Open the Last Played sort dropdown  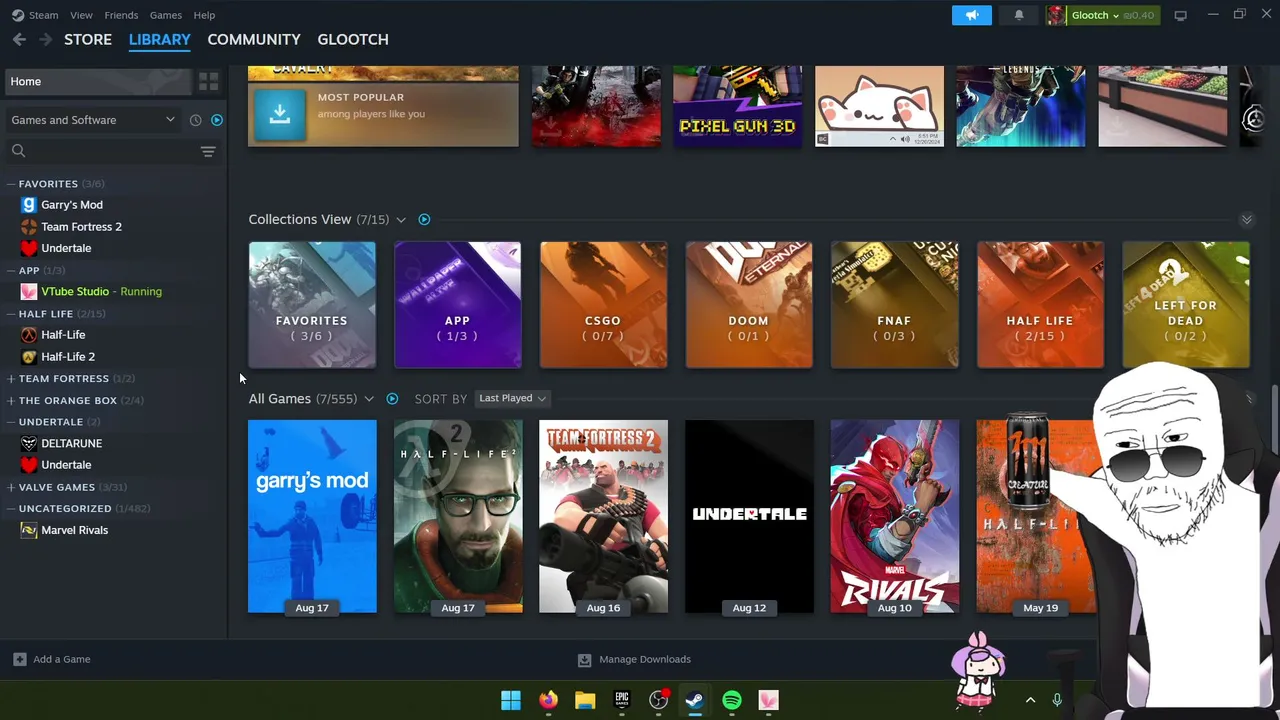[x=512, y=398]
